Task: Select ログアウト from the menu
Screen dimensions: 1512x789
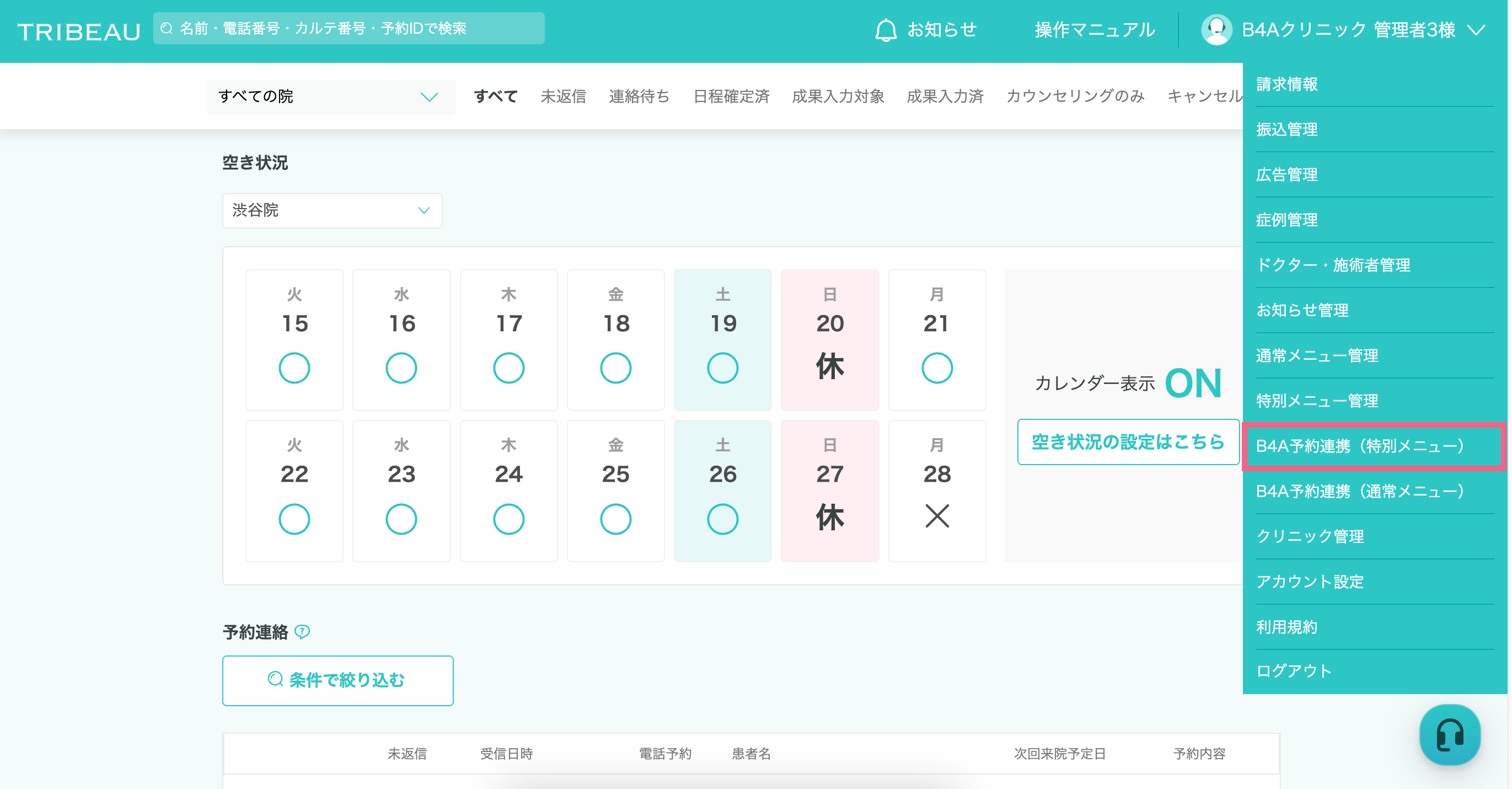Action: 1294,670
